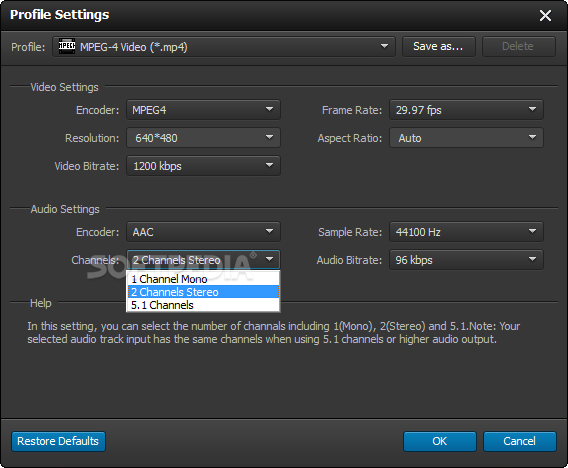Viewport: 568px width, 468px height.
Task: Open the Audio Bitrate 96 kbps dropdown
Action: tap(466, 260)
